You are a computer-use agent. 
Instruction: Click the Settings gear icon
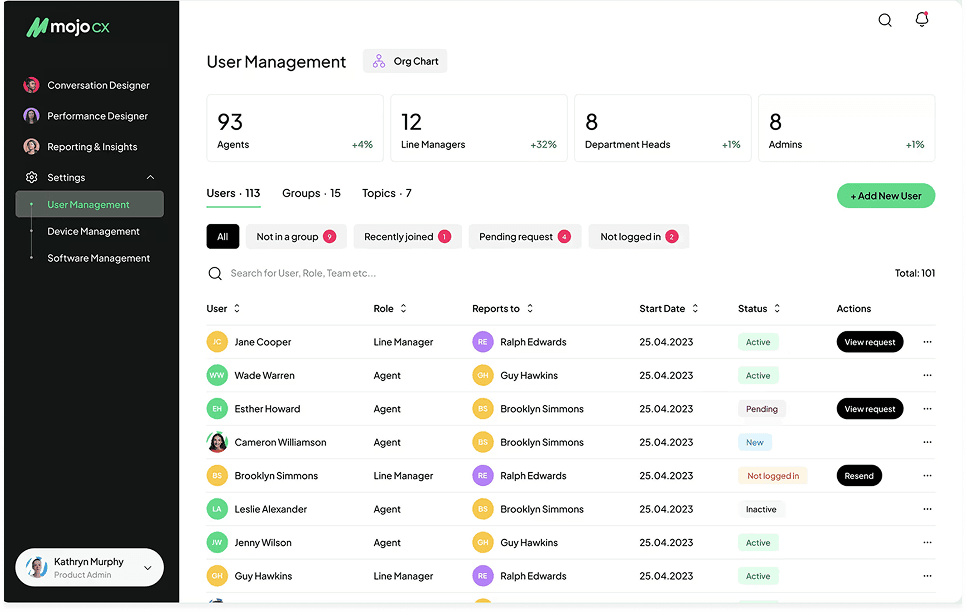[31, 177]
